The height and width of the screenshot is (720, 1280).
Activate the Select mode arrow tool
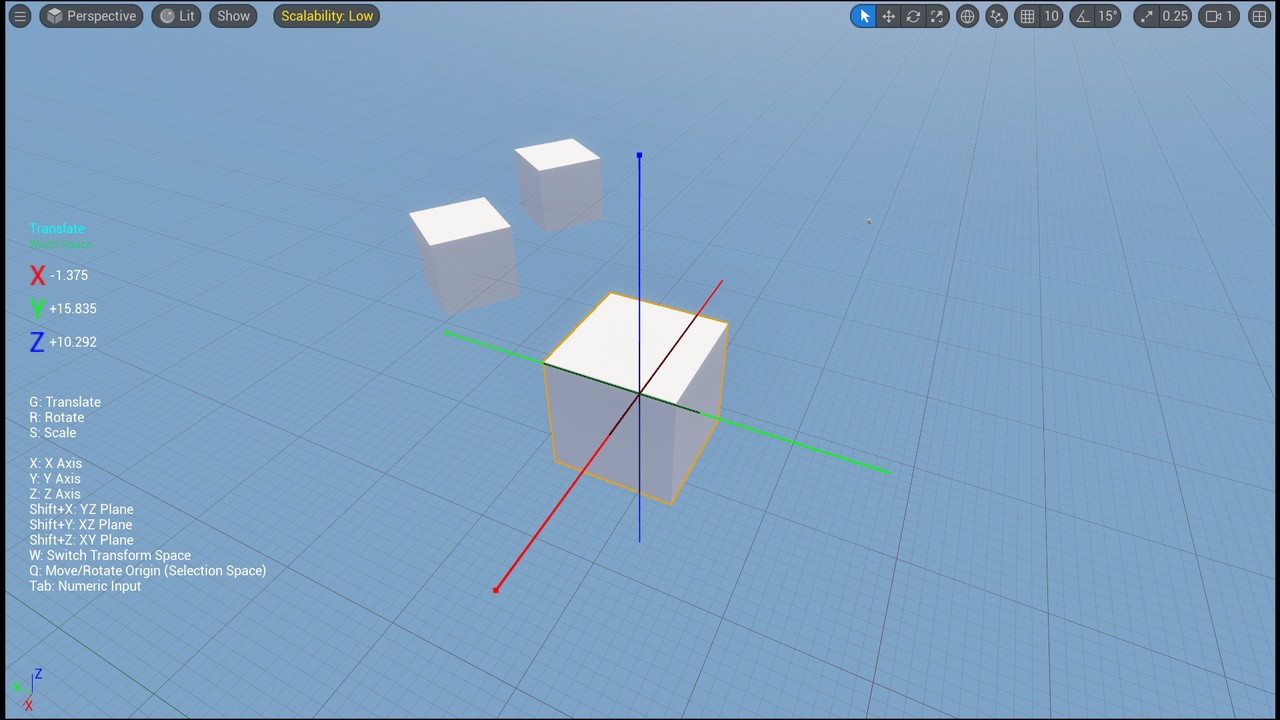point(864,16)
